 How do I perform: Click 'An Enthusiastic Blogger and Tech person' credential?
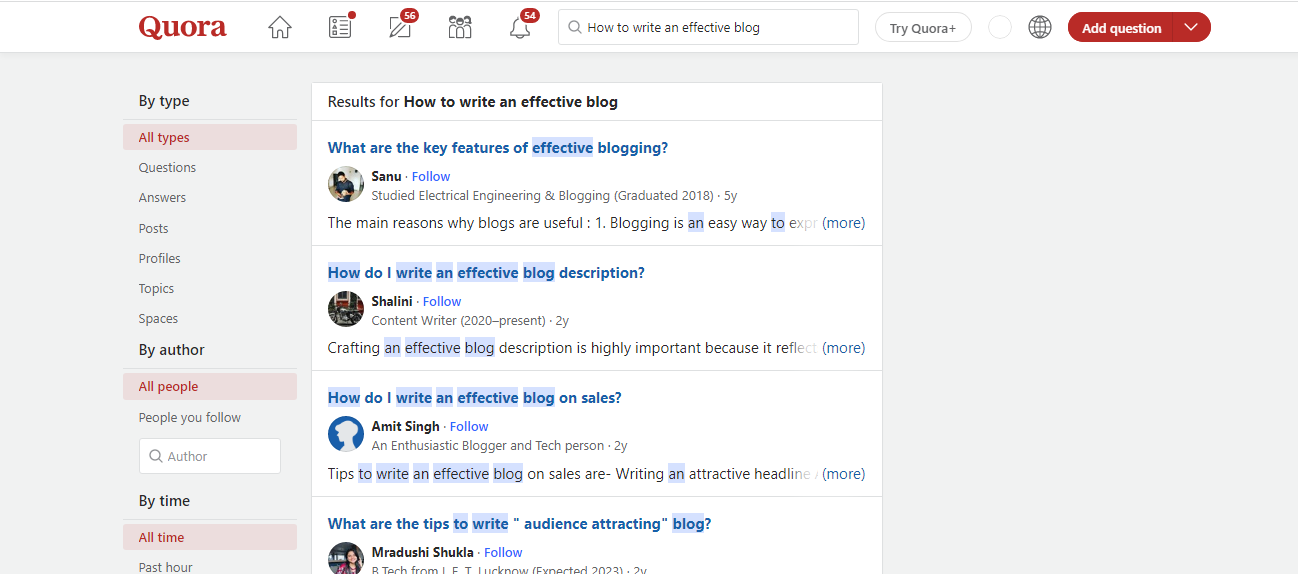tap(488, 446)
